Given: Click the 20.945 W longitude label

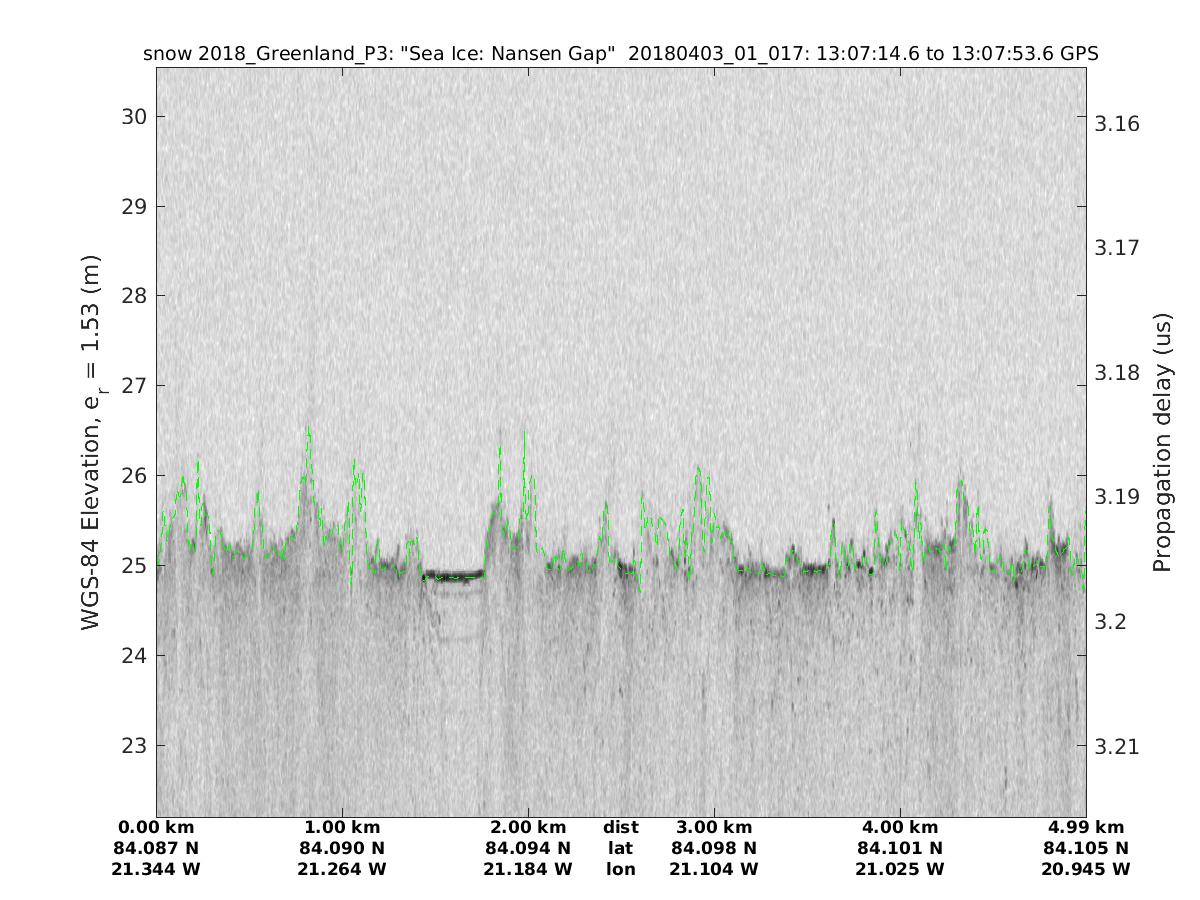Looking at the screenshot, I should pyautogui.click(x=1086, y=870).
